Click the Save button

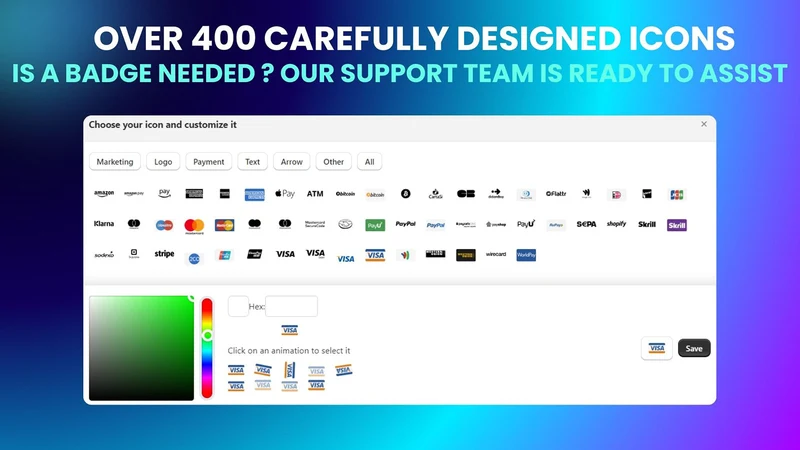coord(694,348)
